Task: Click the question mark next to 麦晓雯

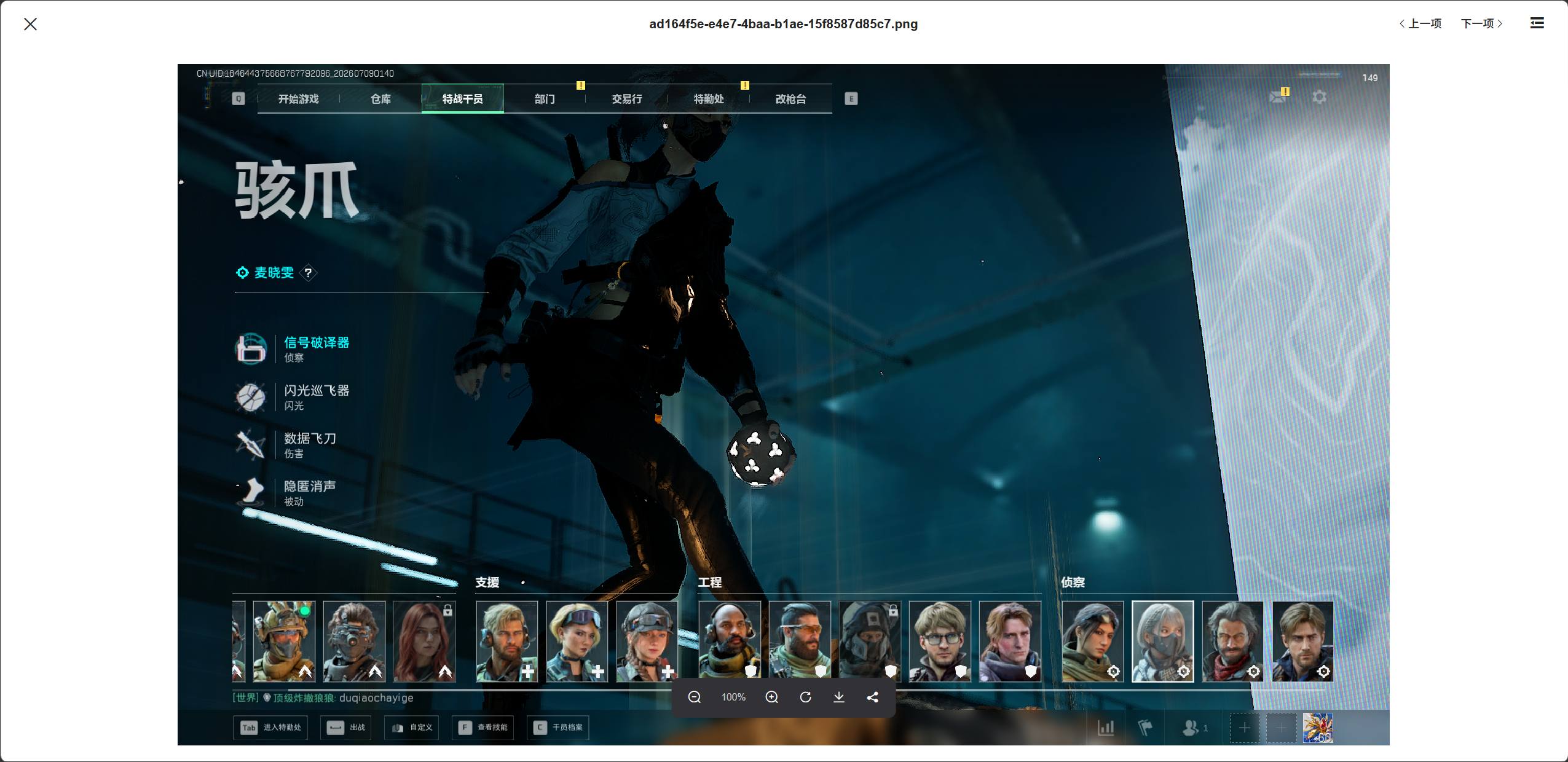Action: pyautogui.click(x=308, y=273)
